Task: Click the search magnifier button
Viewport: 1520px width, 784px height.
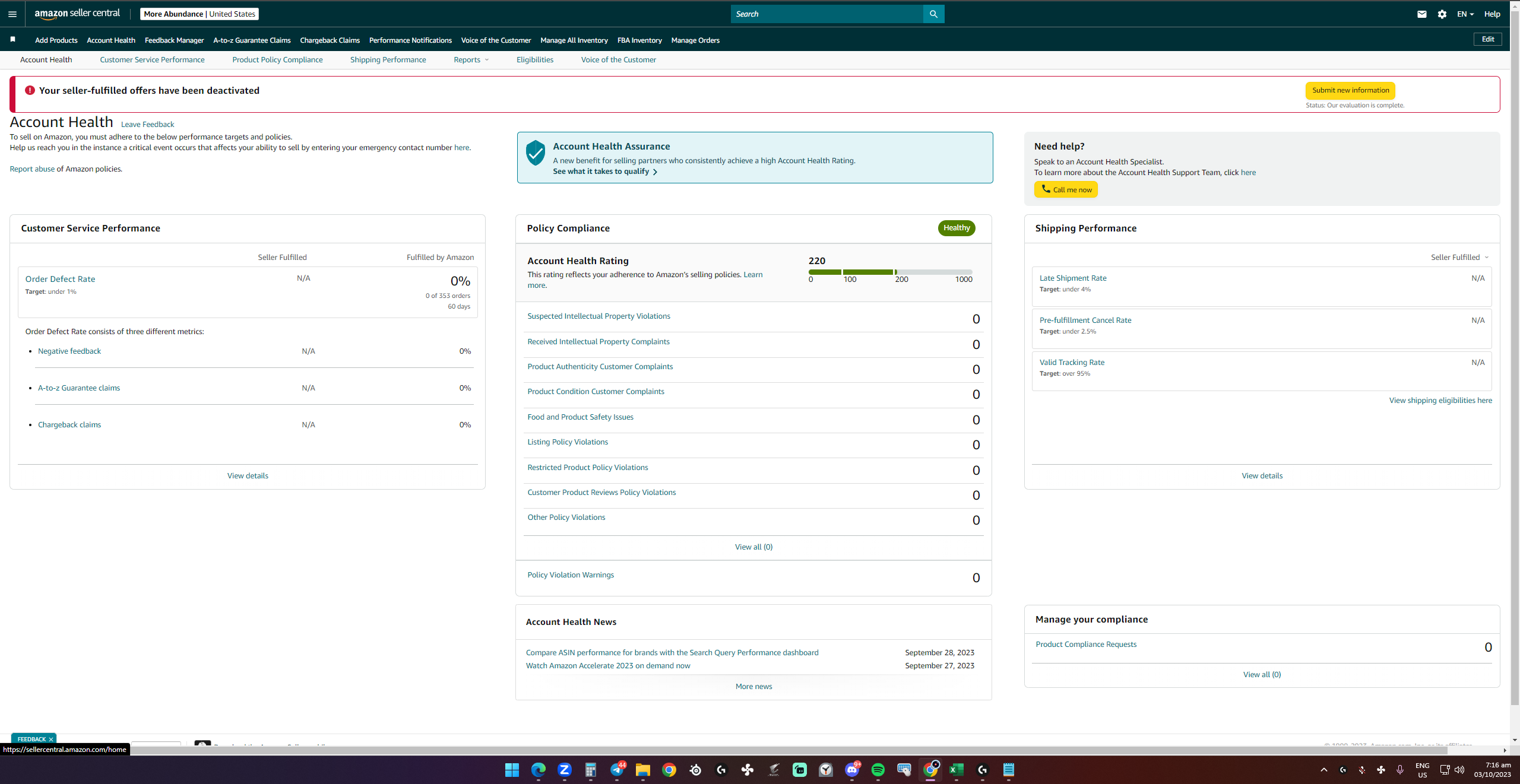Action: (x=933, y=14)
